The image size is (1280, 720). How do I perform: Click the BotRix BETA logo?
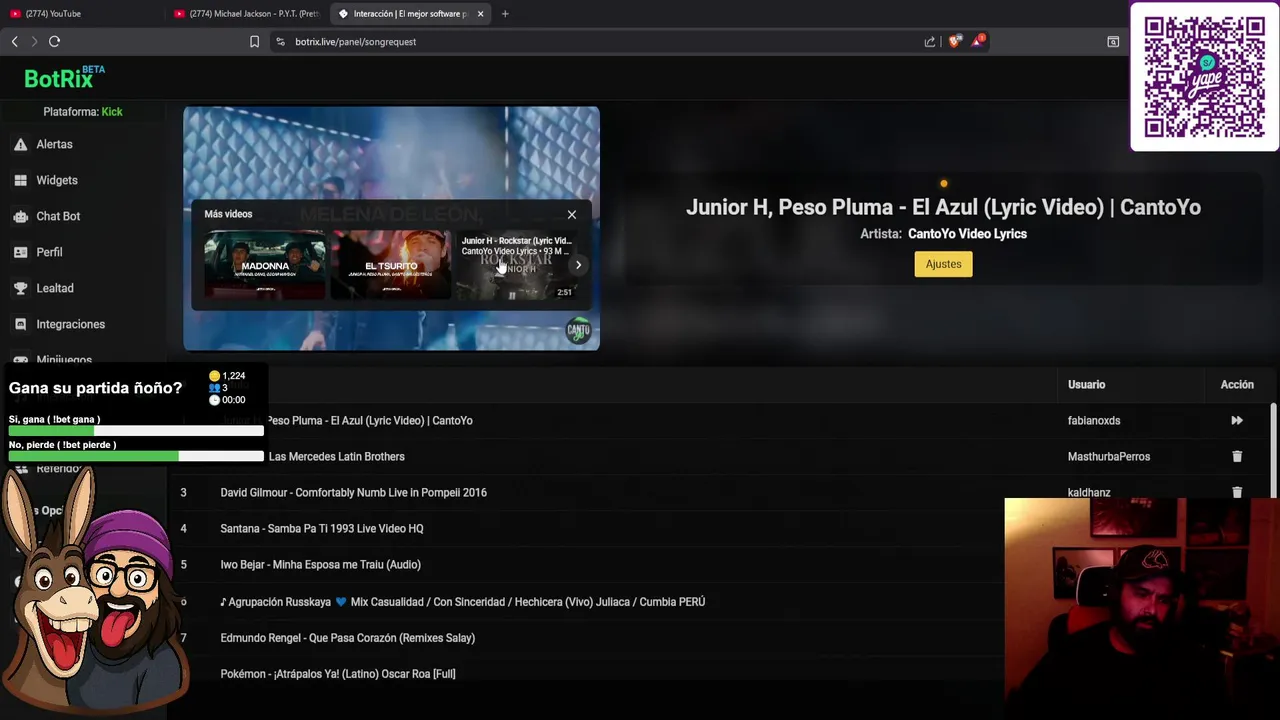pos(65,78)
